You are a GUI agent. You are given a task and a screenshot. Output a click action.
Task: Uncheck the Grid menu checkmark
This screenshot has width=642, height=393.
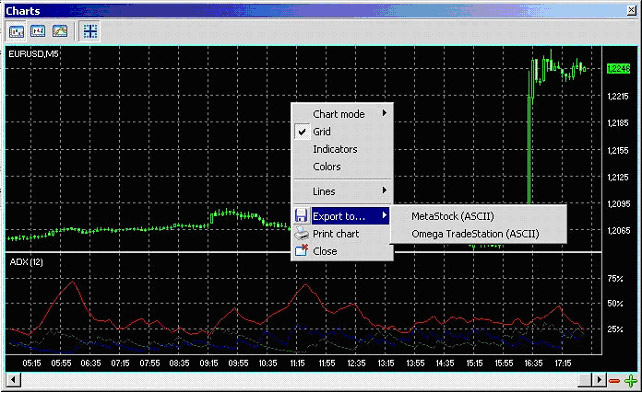tap(302, 132)
